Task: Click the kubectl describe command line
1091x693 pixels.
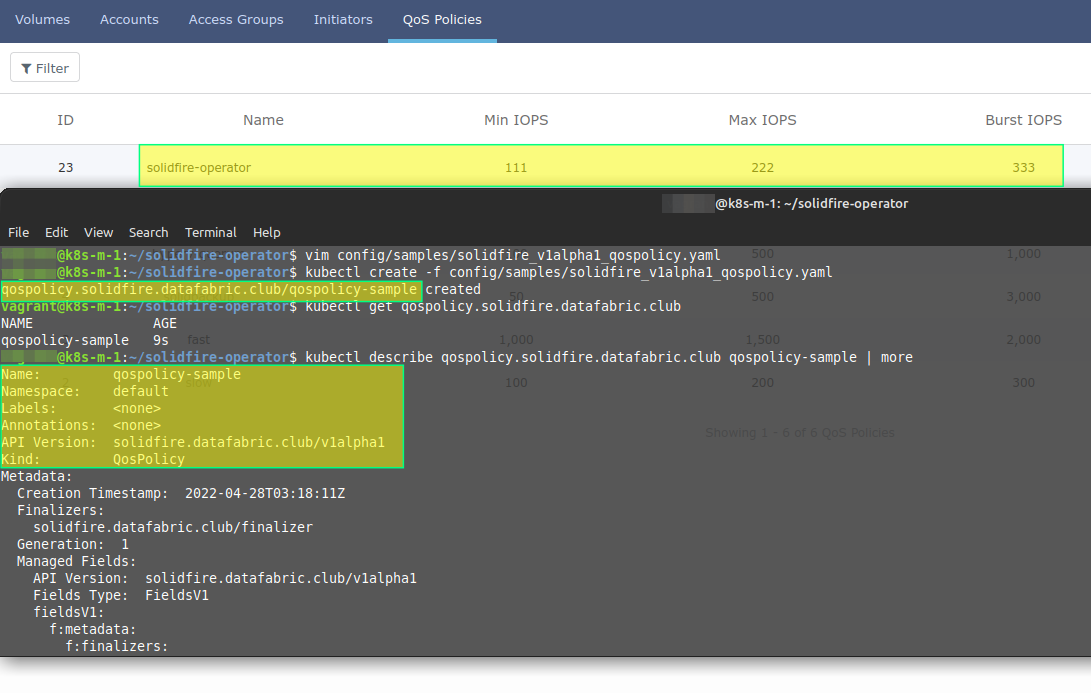Action: pos(456,357)
